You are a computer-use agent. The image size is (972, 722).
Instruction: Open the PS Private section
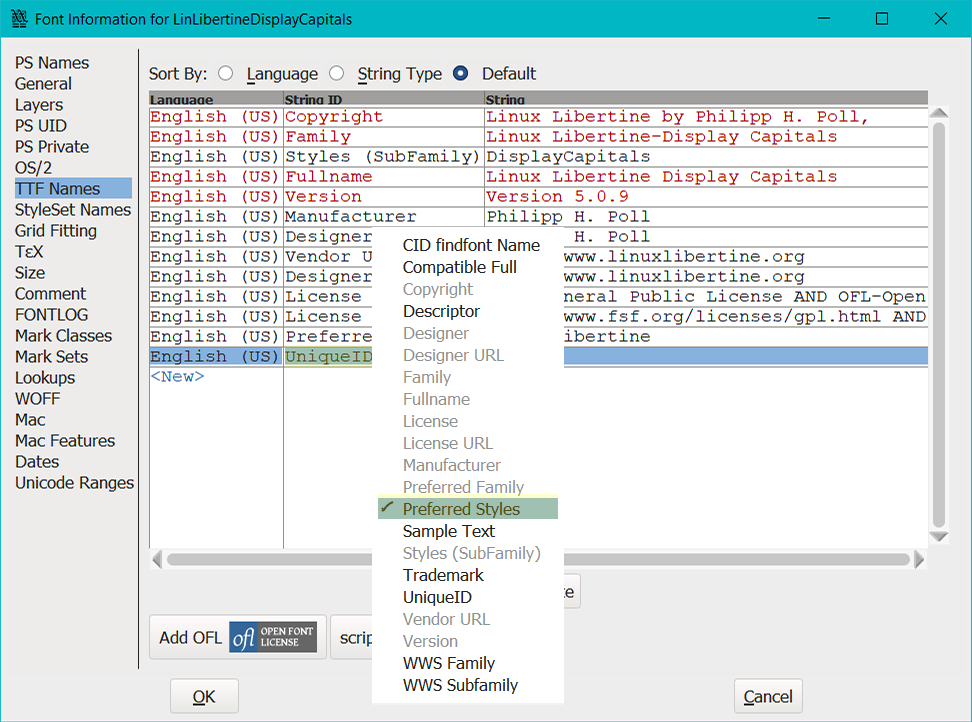pyautogui.click(x=52, y=147)
